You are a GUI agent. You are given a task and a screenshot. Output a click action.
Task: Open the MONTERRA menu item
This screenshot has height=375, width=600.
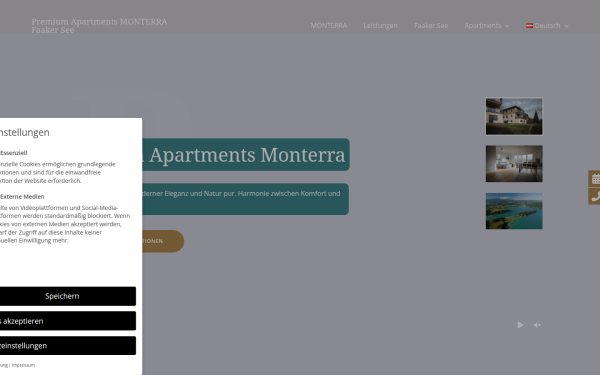coord(328,26)
